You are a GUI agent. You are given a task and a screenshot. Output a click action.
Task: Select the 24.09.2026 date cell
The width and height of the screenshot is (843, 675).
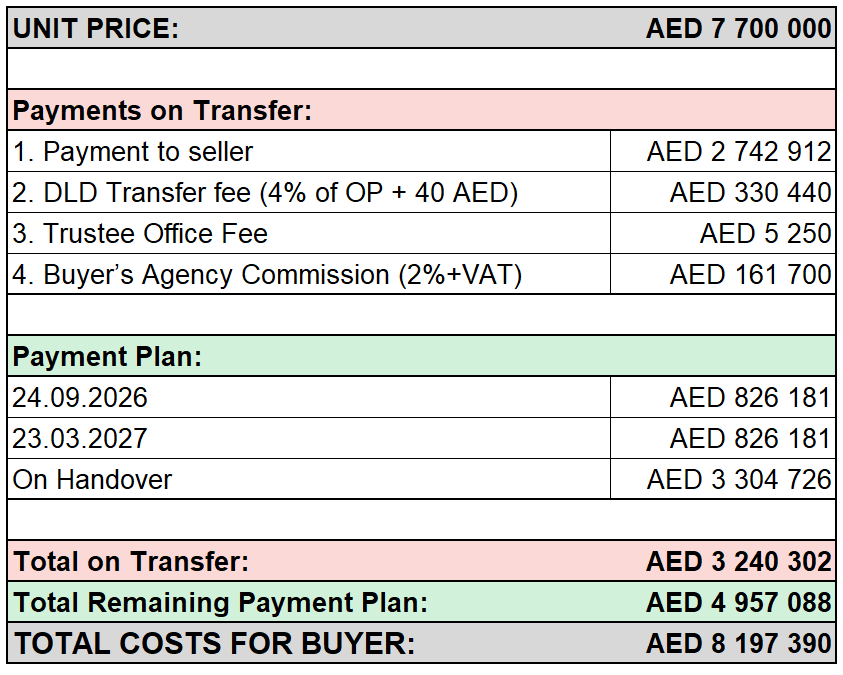click(309, 398)
